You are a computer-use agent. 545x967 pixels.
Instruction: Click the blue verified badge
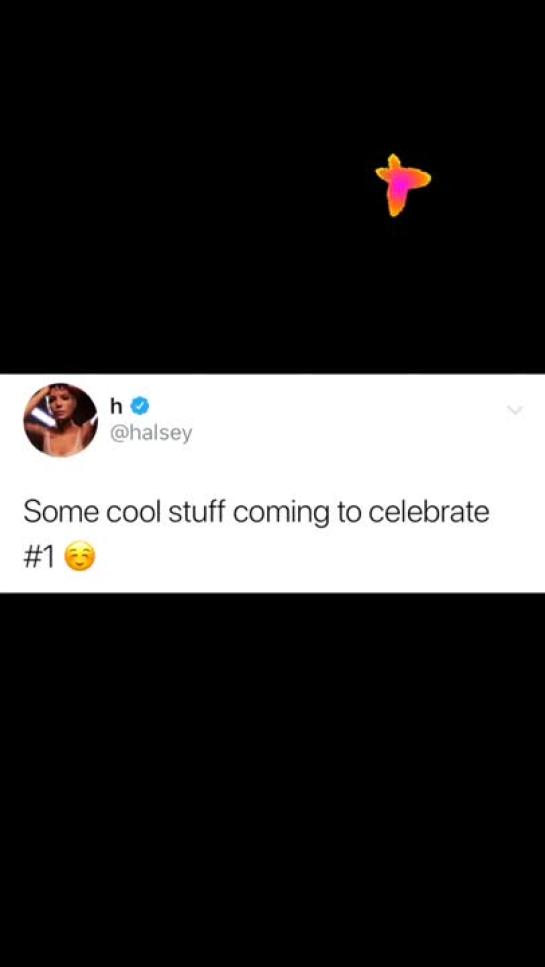(x=141, y=405)
